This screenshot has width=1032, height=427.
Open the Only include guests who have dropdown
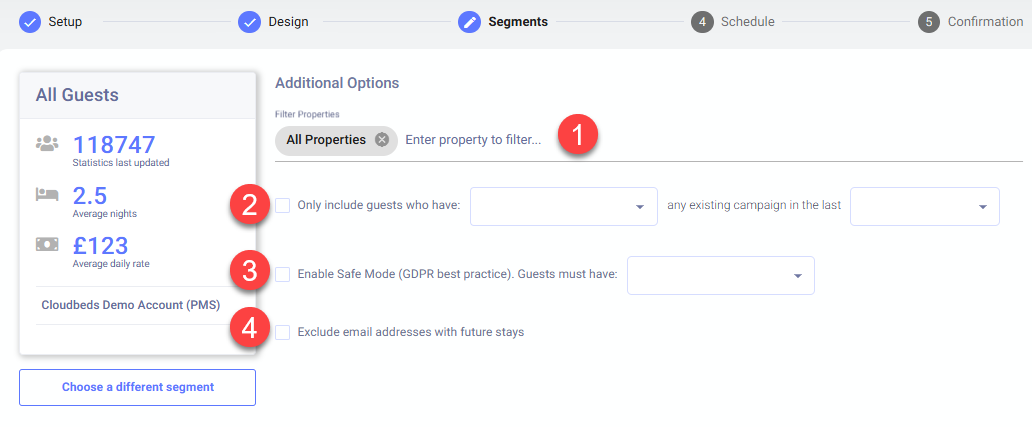pyautogui.click(x=564, y=207)
